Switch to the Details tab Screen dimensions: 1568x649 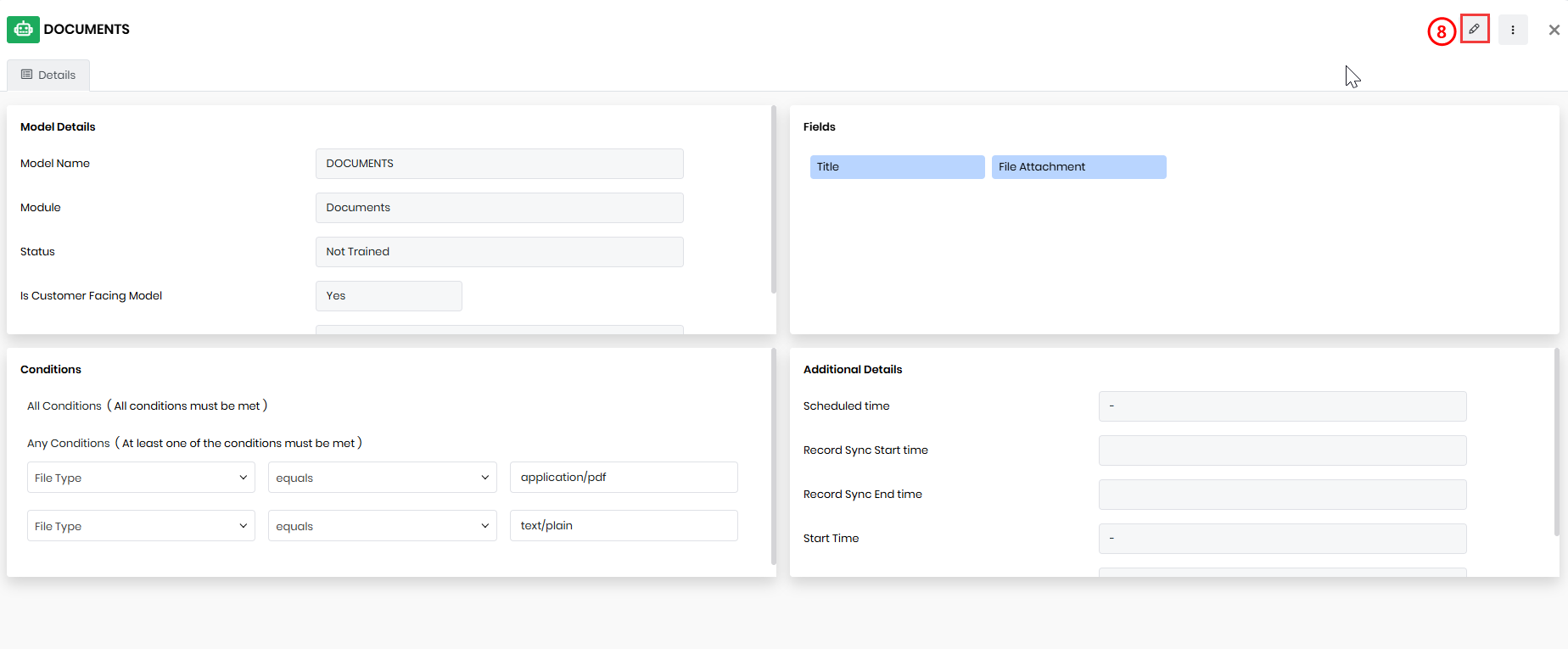[x=48, y=75]
